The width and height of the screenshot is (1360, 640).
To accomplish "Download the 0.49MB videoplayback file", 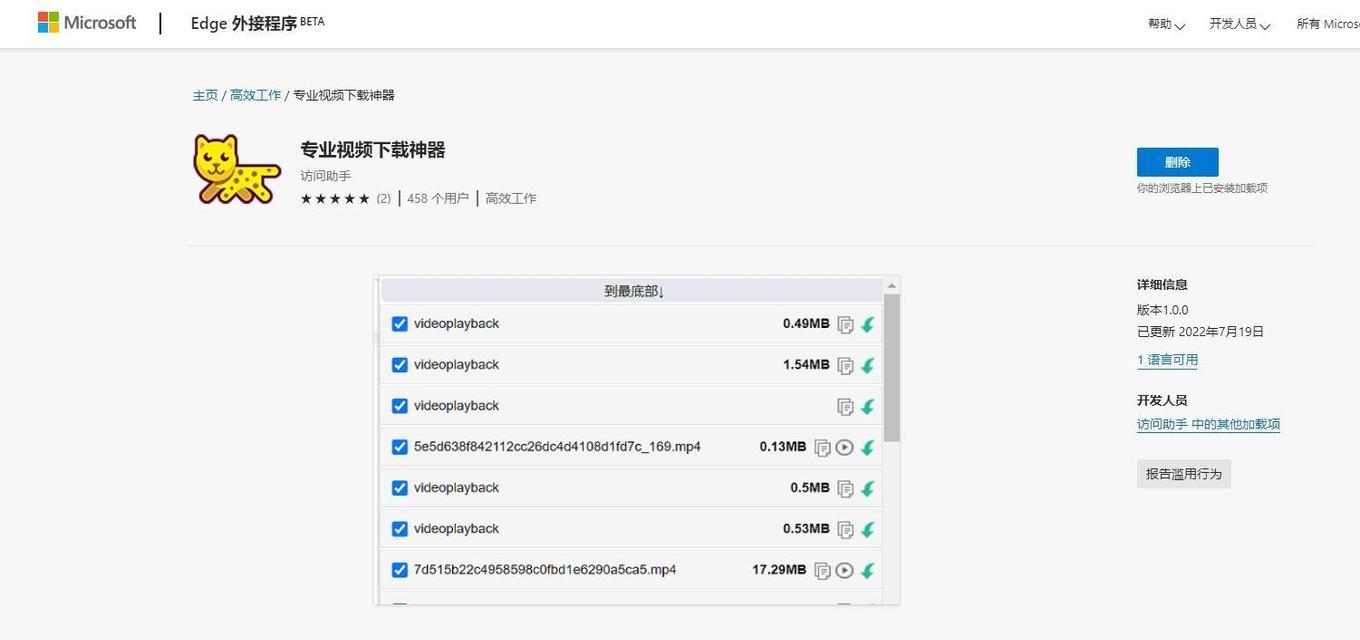I will [867, 324].
